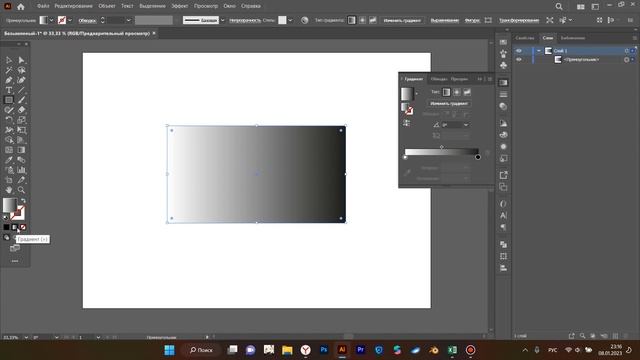Open the stroke color dropdown in control bar
The width and height of the screenshot is (640, 360).
click(x=70, y=20)
